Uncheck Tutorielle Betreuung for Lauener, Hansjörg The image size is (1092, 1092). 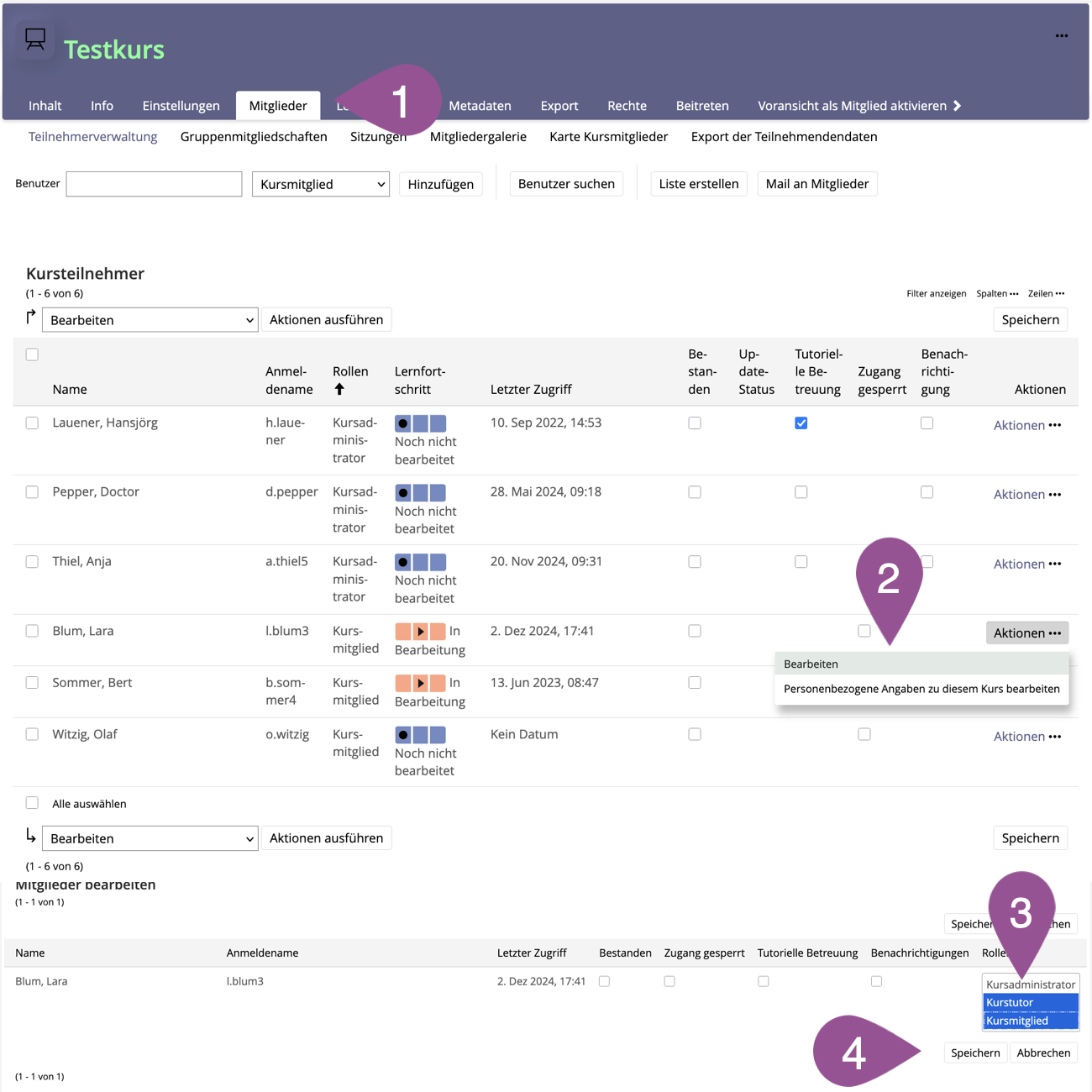click(801, 423)
